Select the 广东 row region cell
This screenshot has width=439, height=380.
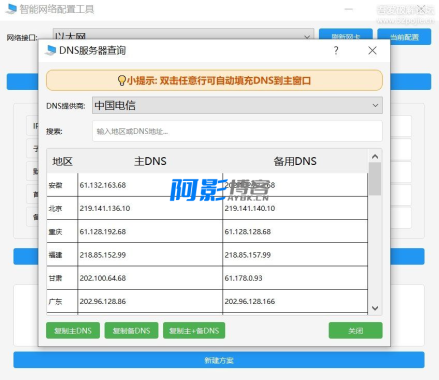pyautogui.click(x=62, y=301)
